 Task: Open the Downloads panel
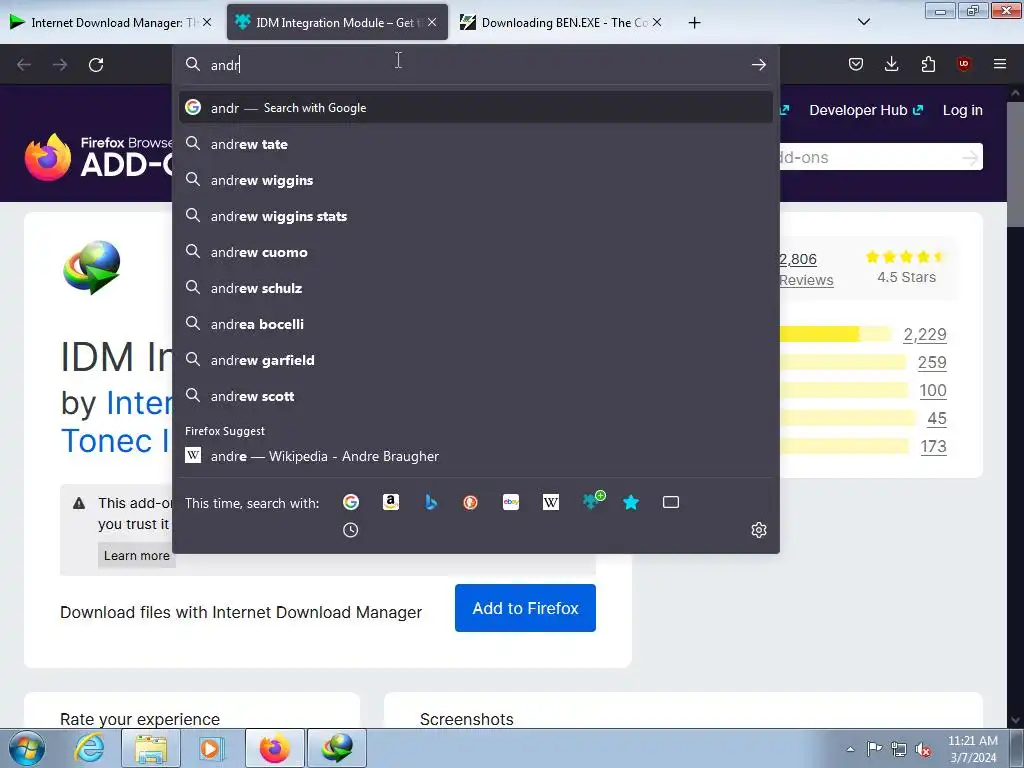point(891,64)
